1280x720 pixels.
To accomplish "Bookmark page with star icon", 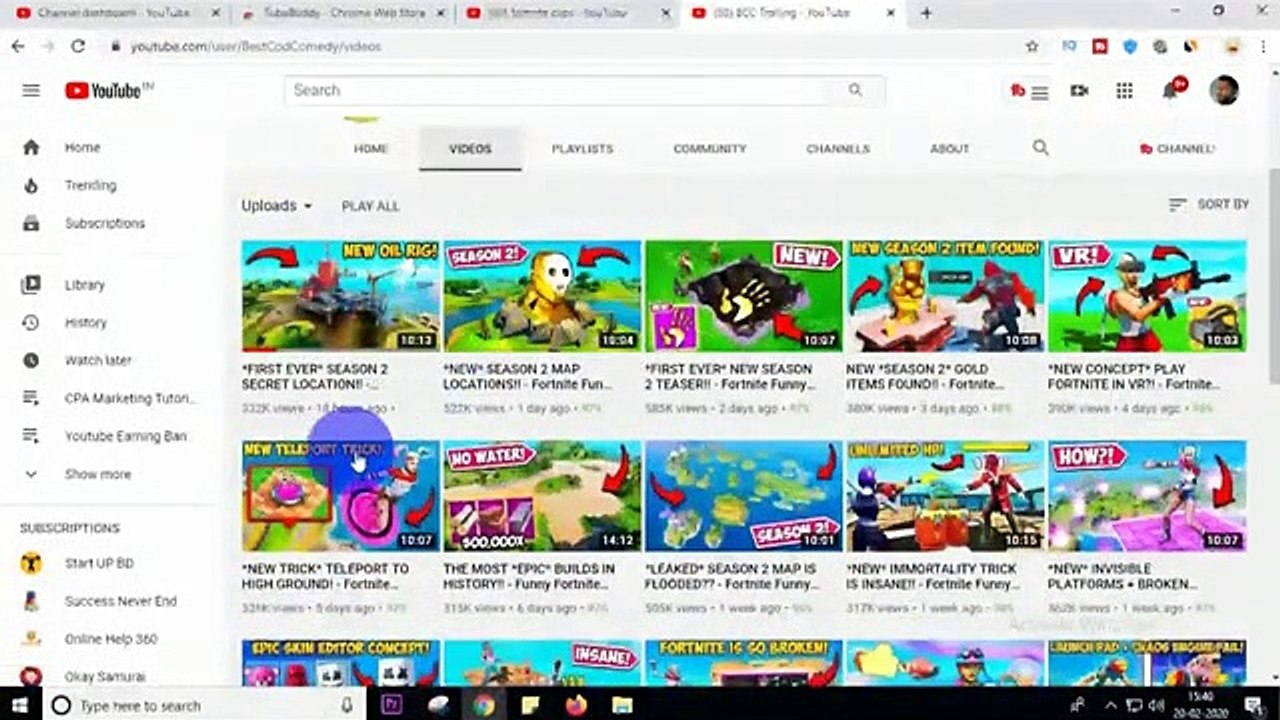I will click(x=1032, y=46).
